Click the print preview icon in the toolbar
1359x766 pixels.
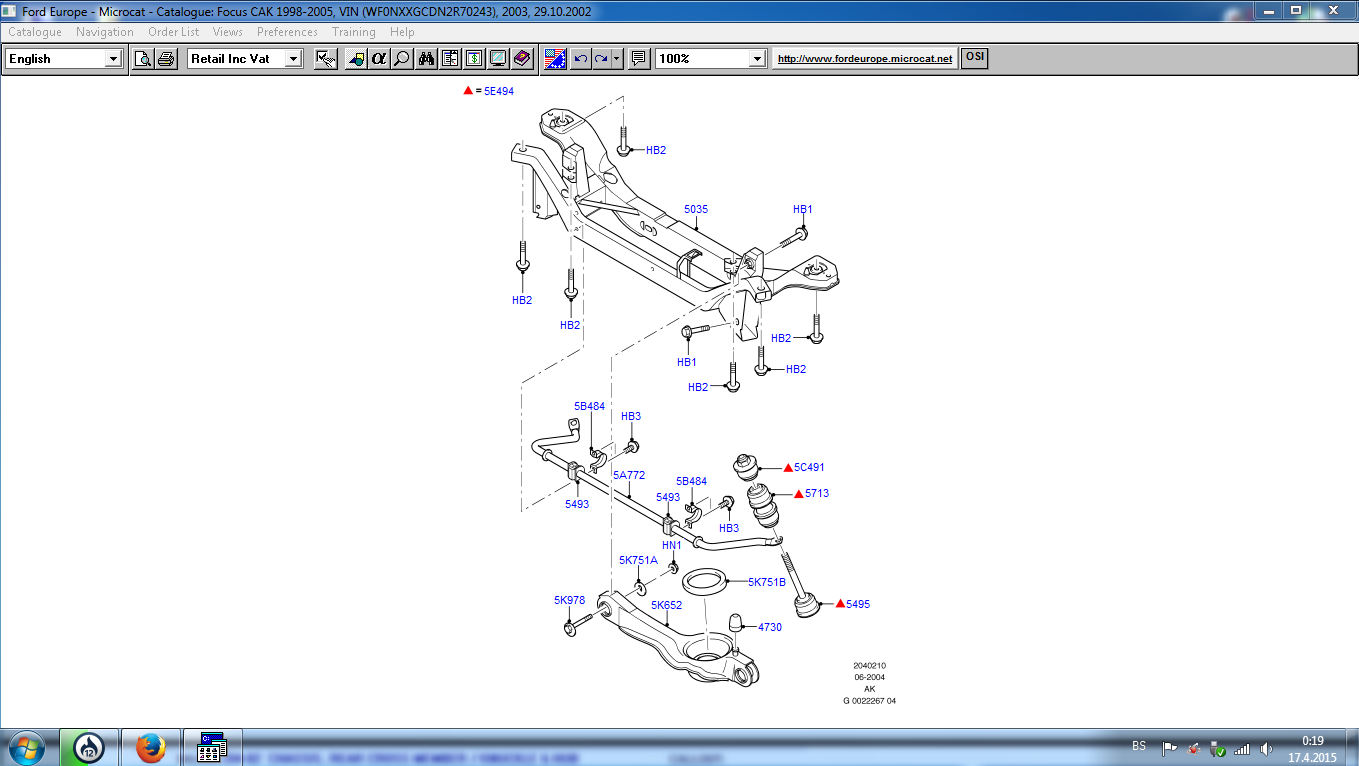[143, 59]
